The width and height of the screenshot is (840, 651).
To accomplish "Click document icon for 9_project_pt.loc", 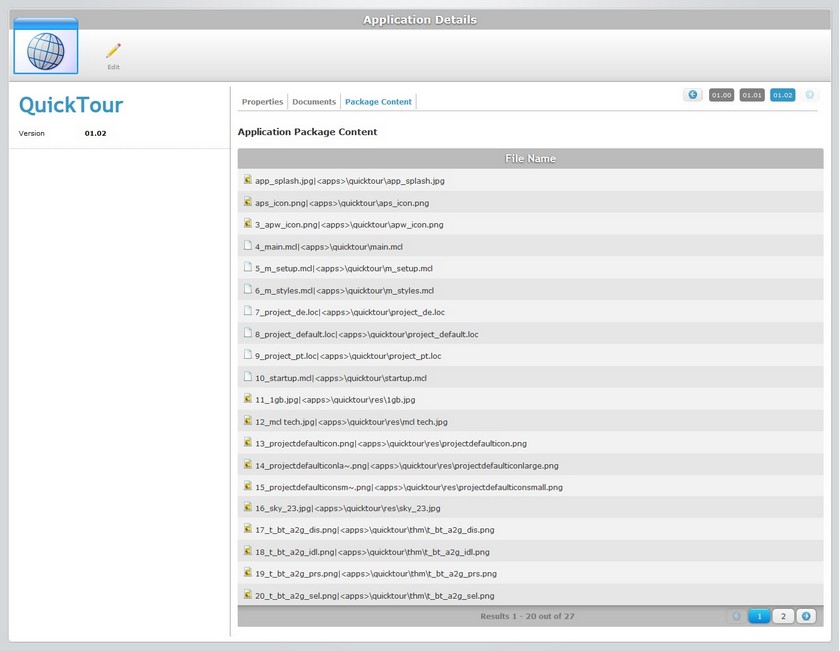I will pos(248,354).
